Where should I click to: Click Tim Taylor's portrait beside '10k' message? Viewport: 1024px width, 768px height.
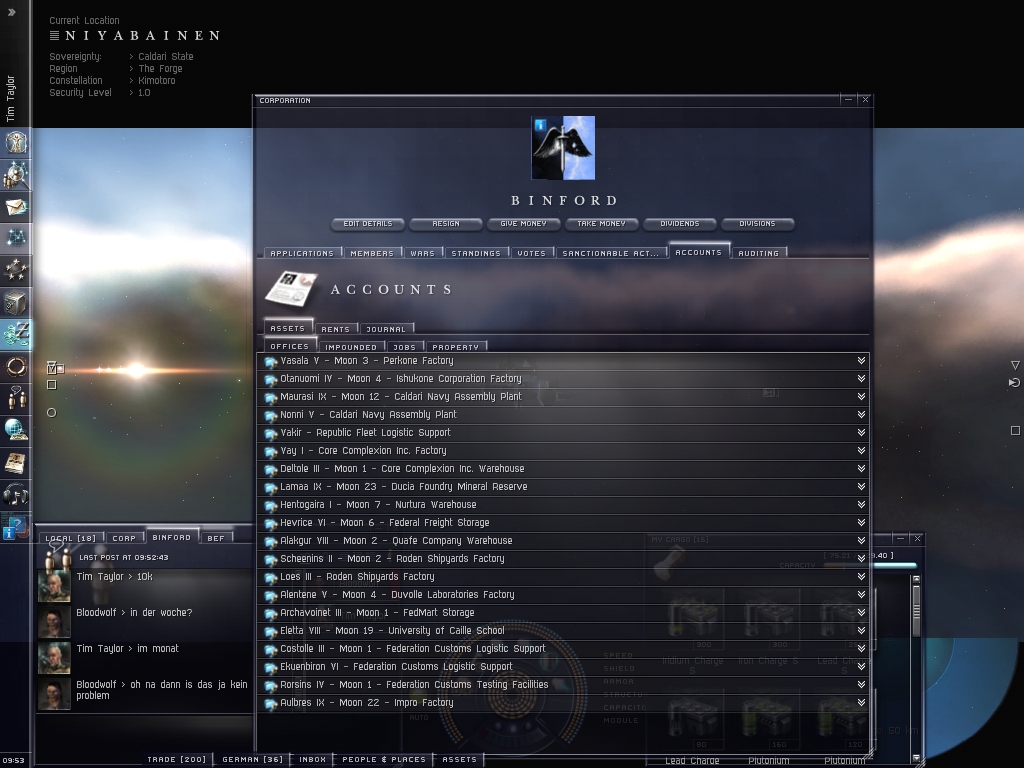[x=54, y=586]
